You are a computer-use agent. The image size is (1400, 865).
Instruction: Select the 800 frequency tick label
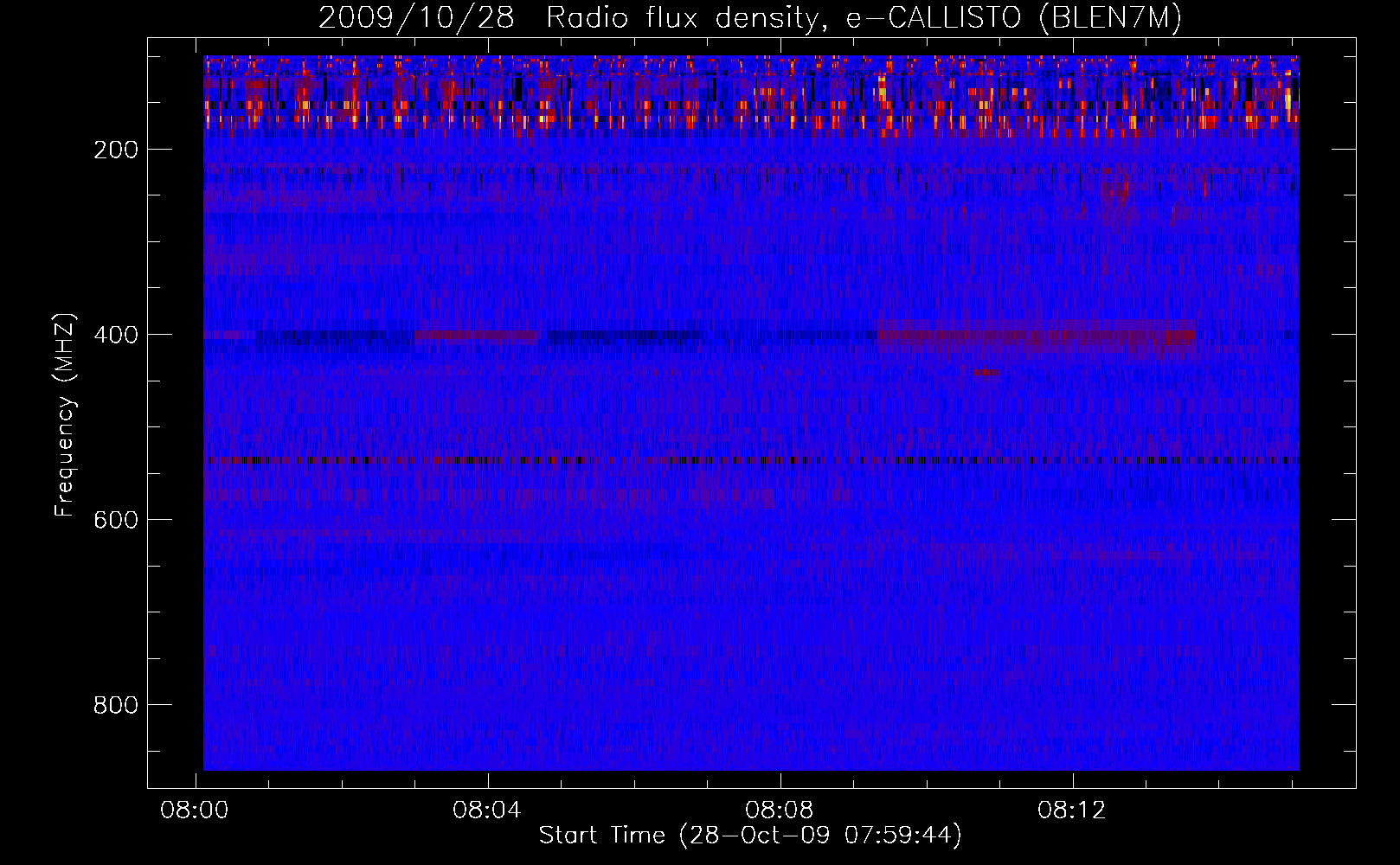[116, 705]
